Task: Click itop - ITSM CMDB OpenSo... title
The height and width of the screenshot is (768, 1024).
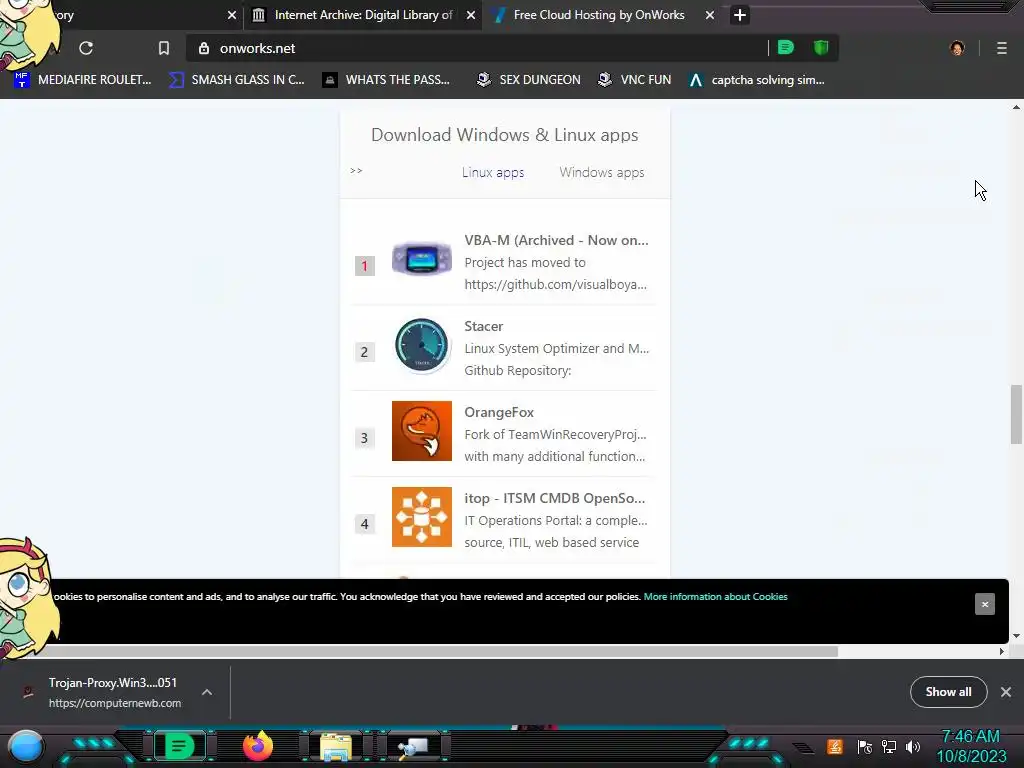Action: [554, 498]
